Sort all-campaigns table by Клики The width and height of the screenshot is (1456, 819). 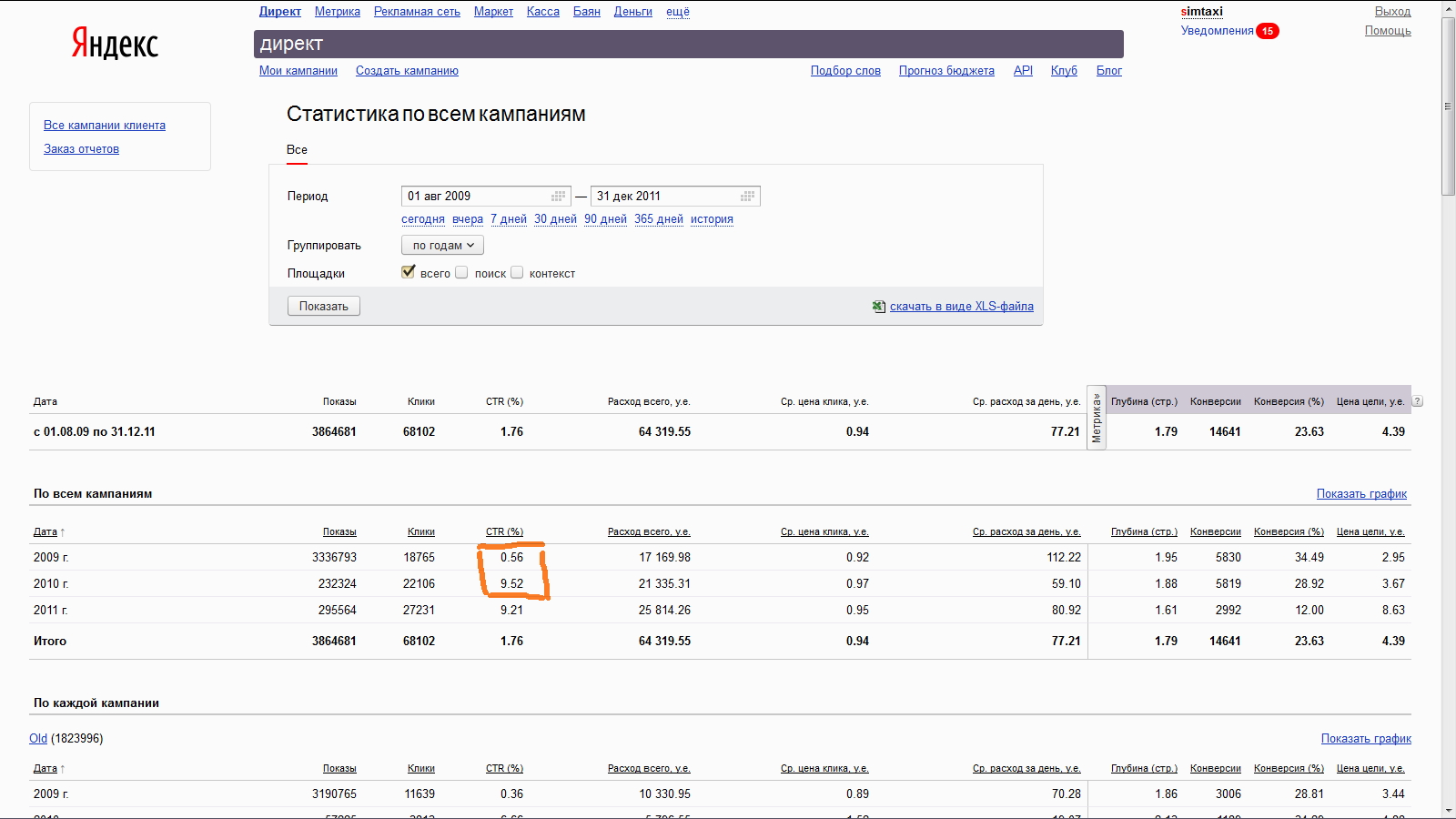pos(421,531)
